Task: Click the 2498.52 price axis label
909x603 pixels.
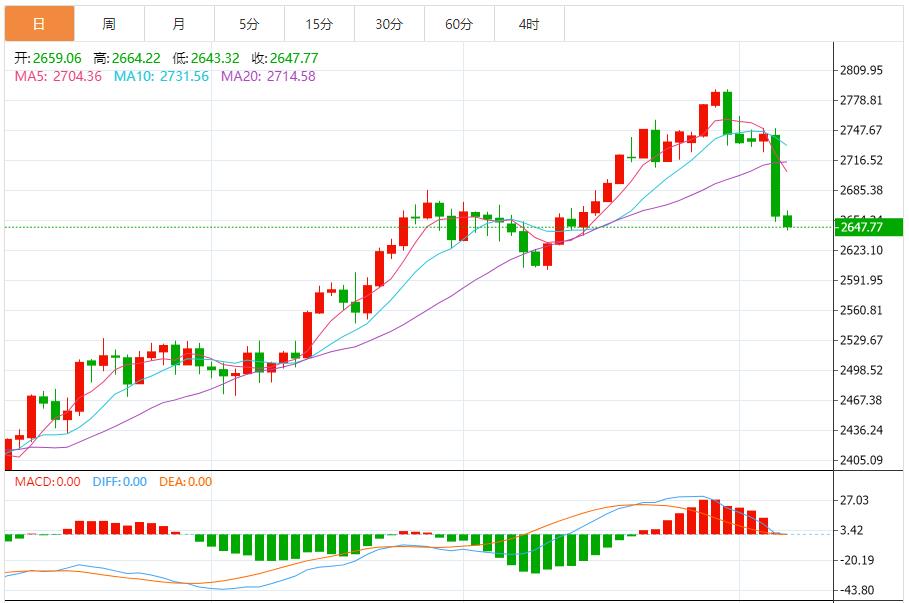Action: pyautogui.click(x=861, y=370)
